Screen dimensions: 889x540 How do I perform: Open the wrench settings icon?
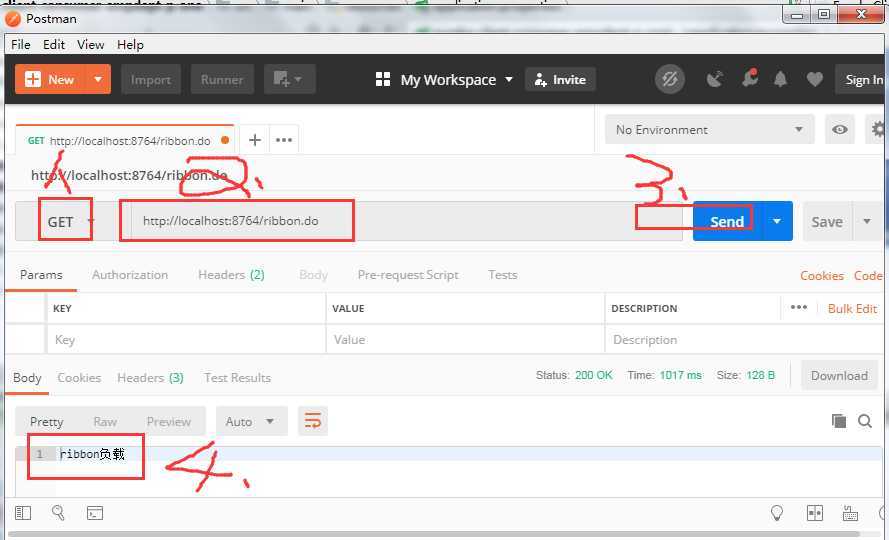coord(750,78)
